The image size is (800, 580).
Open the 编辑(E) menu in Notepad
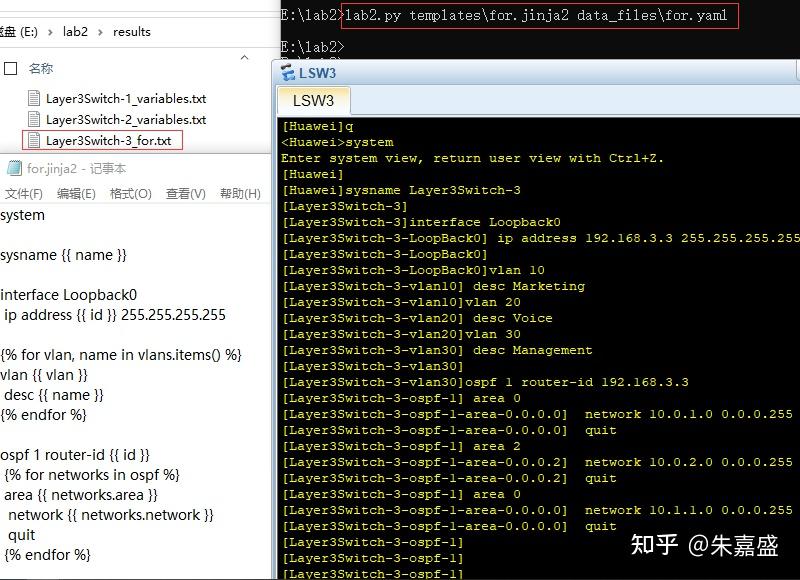(x=76, y=194)
